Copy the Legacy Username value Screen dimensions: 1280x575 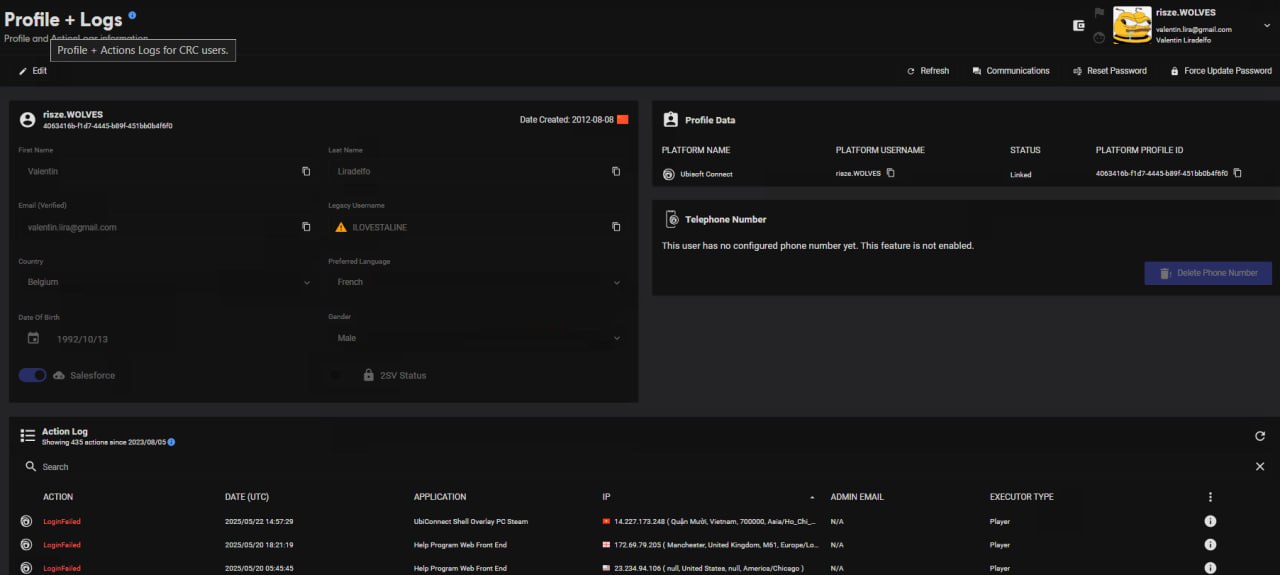616,227
